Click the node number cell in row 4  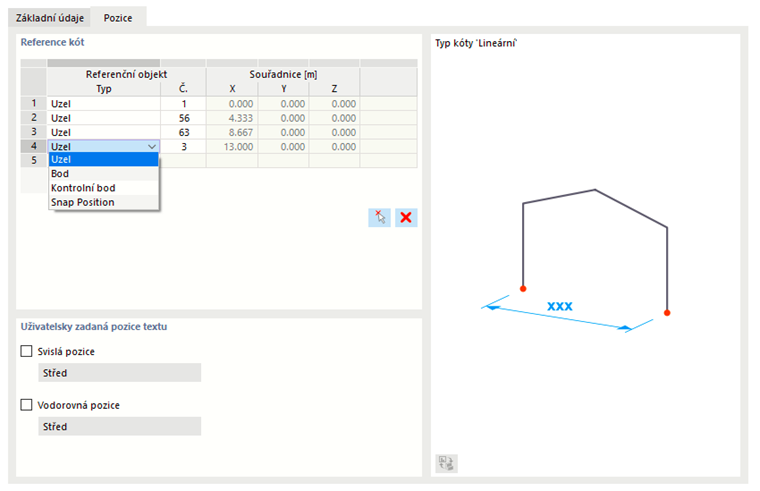tap(183, 146)
